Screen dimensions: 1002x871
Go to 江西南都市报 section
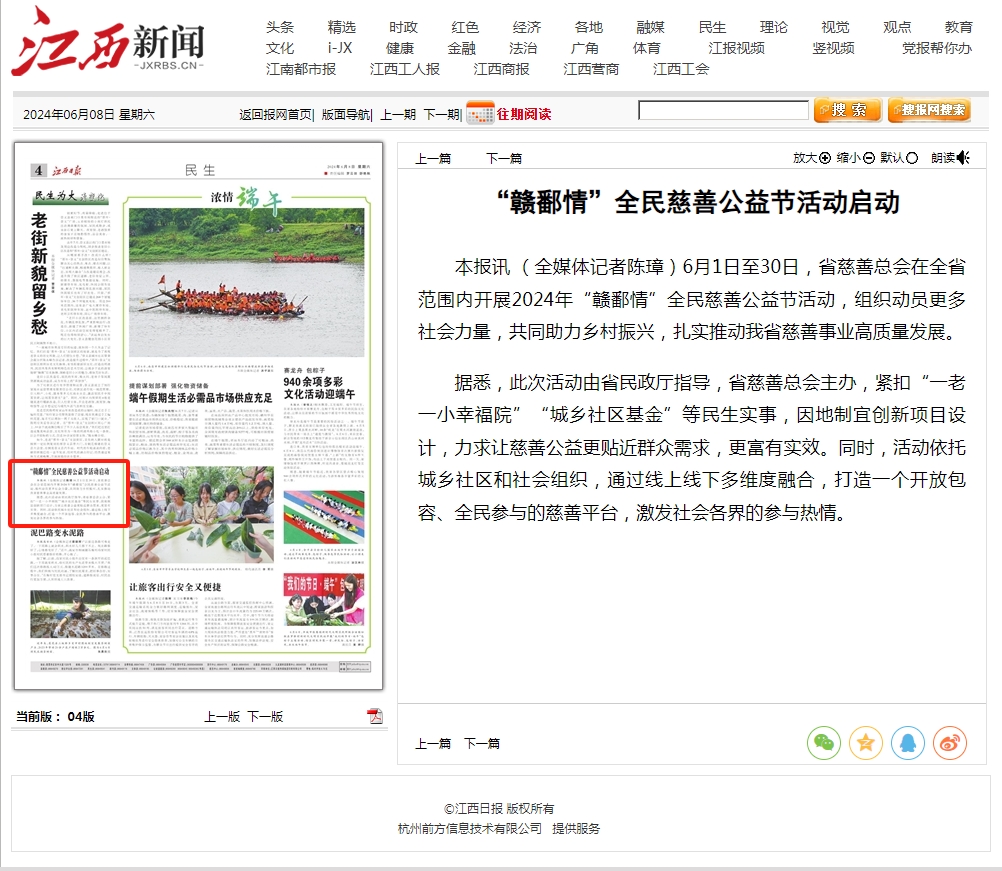(301, 69)
